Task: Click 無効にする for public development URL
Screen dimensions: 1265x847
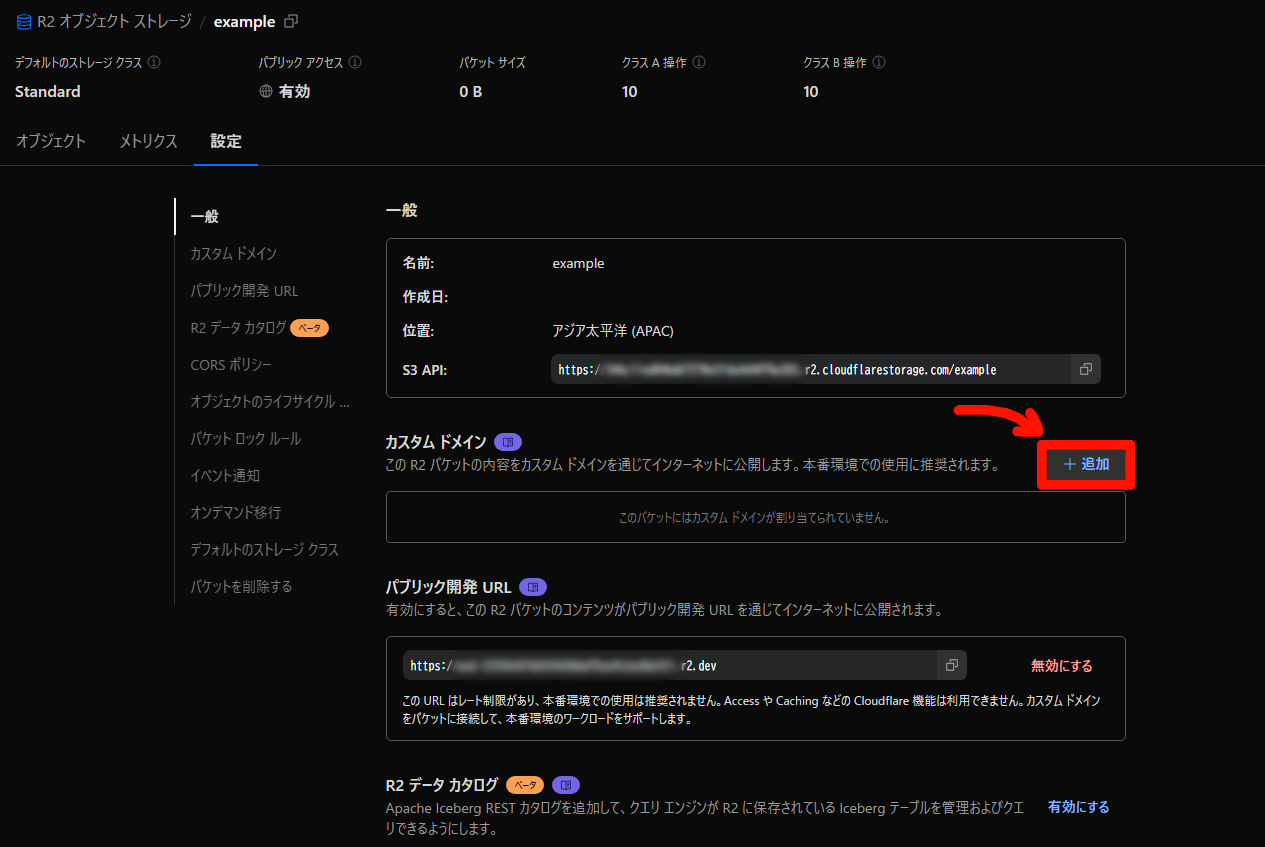Action: pyautogui.click(x=1062, y=665)
